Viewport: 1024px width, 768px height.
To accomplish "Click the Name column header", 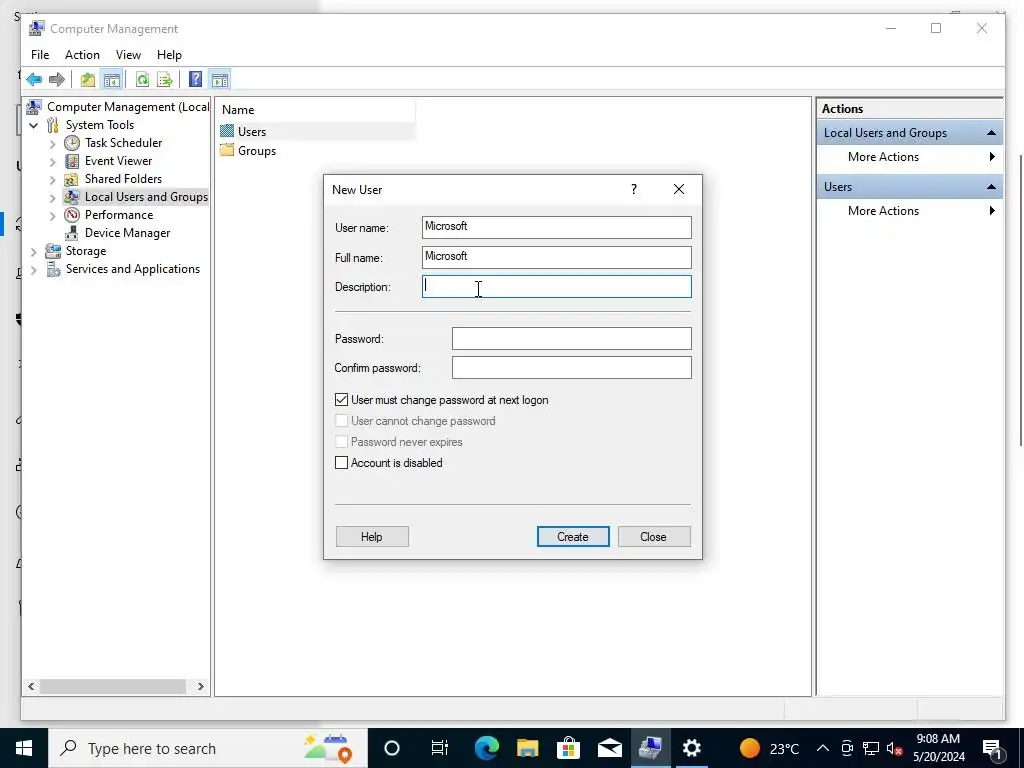I will tap(316, 110).
